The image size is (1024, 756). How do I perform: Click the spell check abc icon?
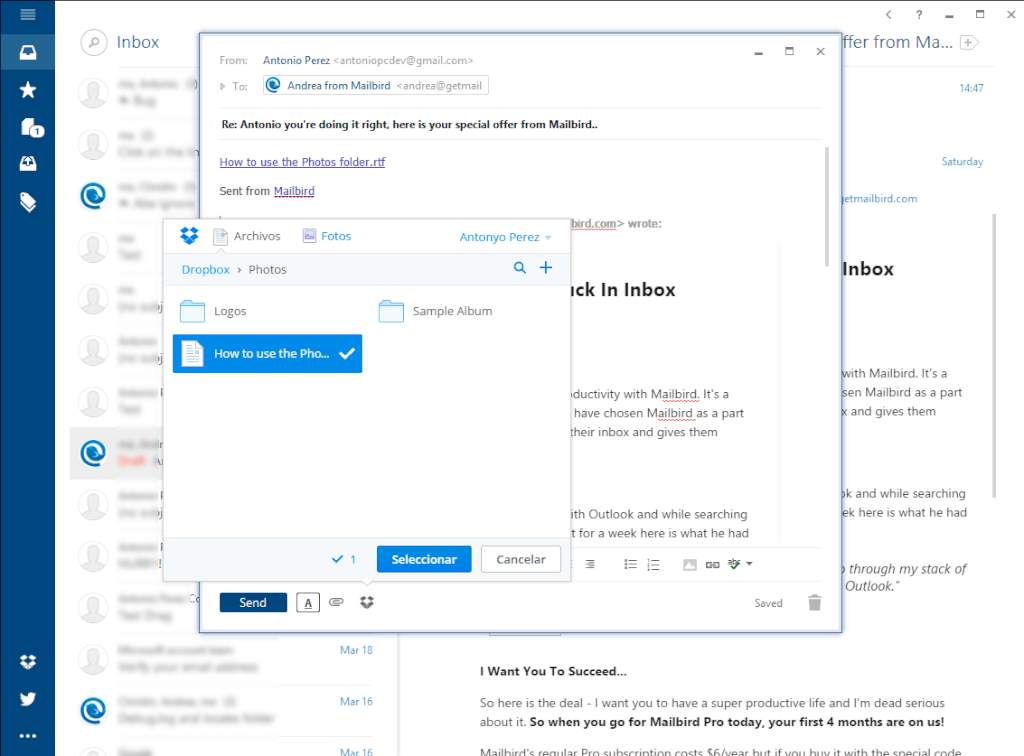point(734,563)
